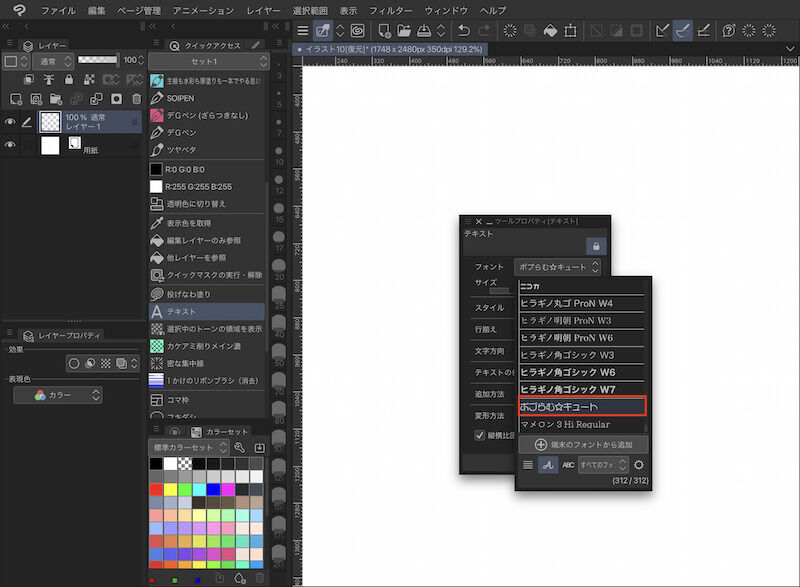The height and width of the screenshot is (587, 800).
Task: Click the scale/rotate transform icon
Action: (570, 31)
